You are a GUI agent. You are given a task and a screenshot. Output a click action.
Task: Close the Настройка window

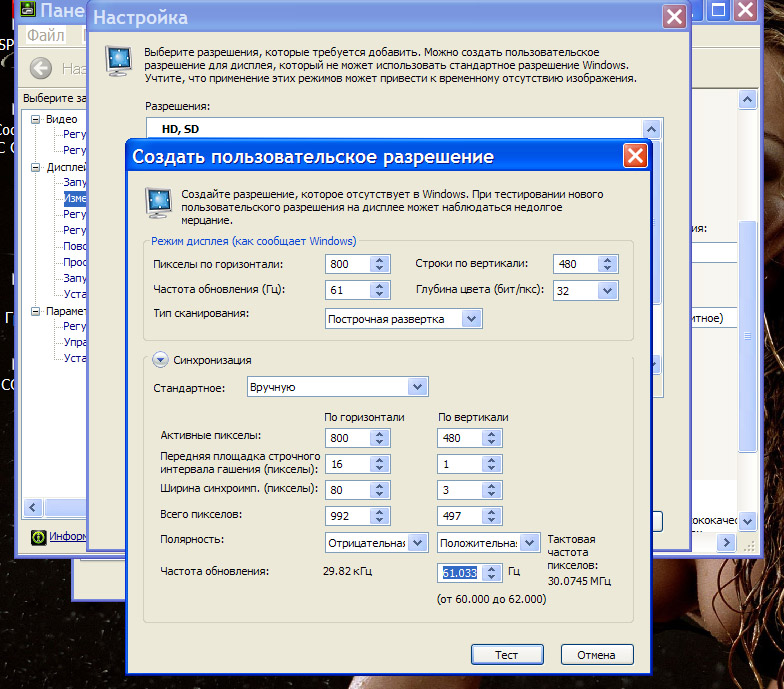[x=675, y=17]
